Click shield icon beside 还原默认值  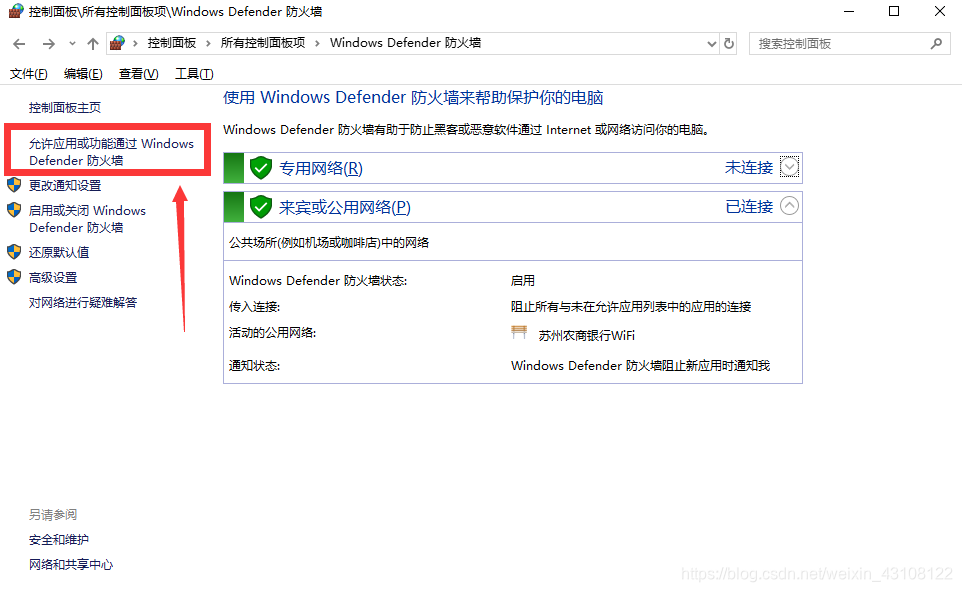click(x=14, y=252)
